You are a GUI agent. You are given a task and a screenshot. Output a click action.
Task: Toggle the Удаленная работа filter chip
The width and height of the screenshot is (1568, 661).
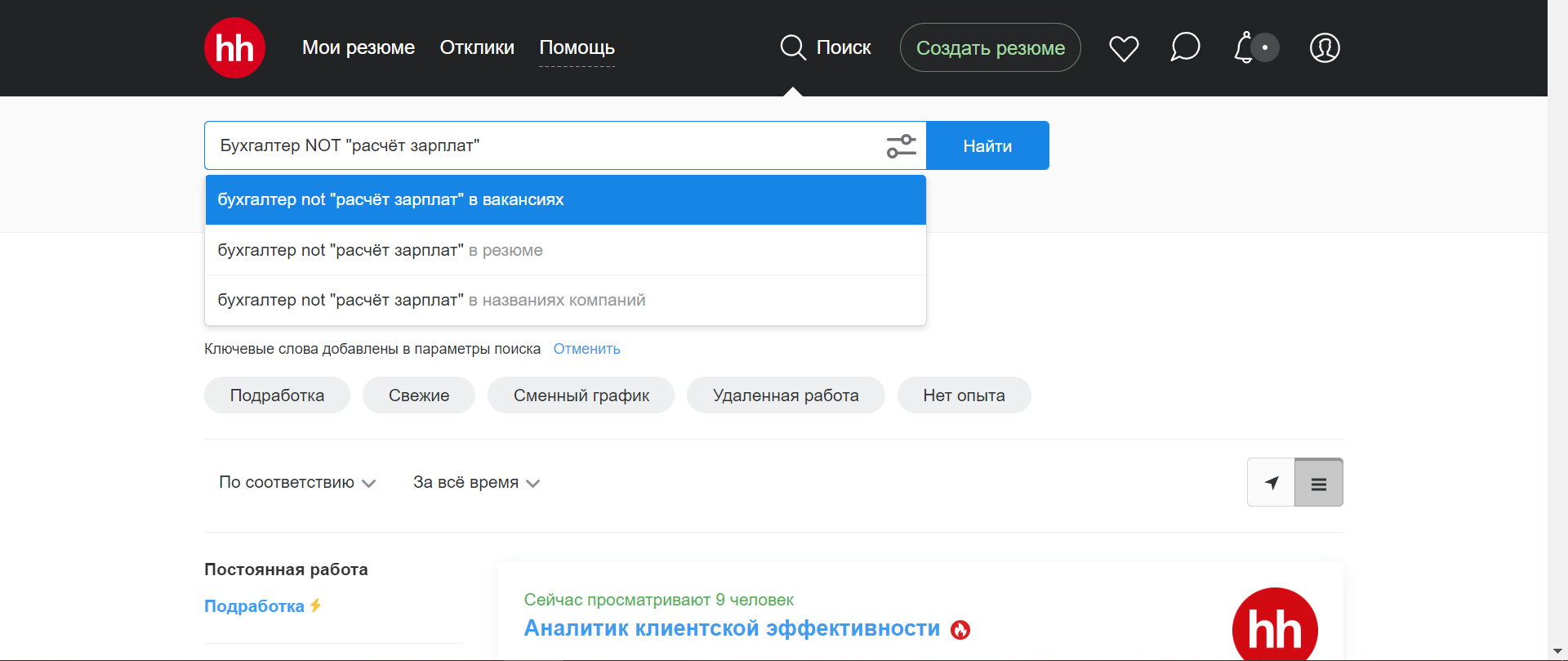786,395
